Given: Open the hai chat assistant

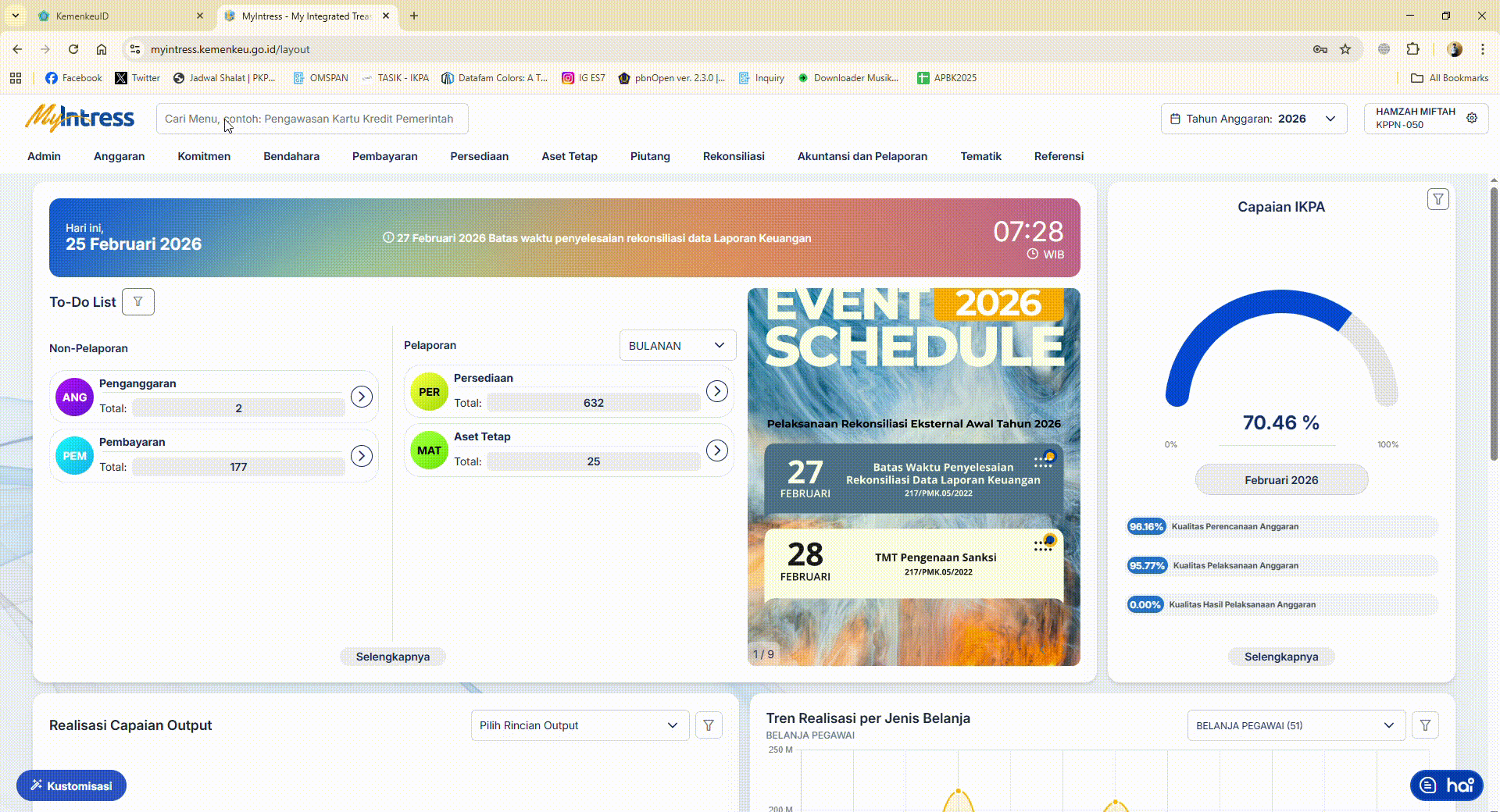Looking at the screenshot, I should tap(1446, 785).
